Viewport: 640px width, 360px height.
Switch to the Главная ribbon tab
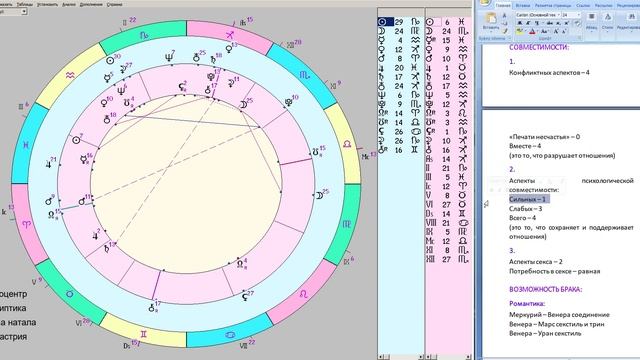503,5
